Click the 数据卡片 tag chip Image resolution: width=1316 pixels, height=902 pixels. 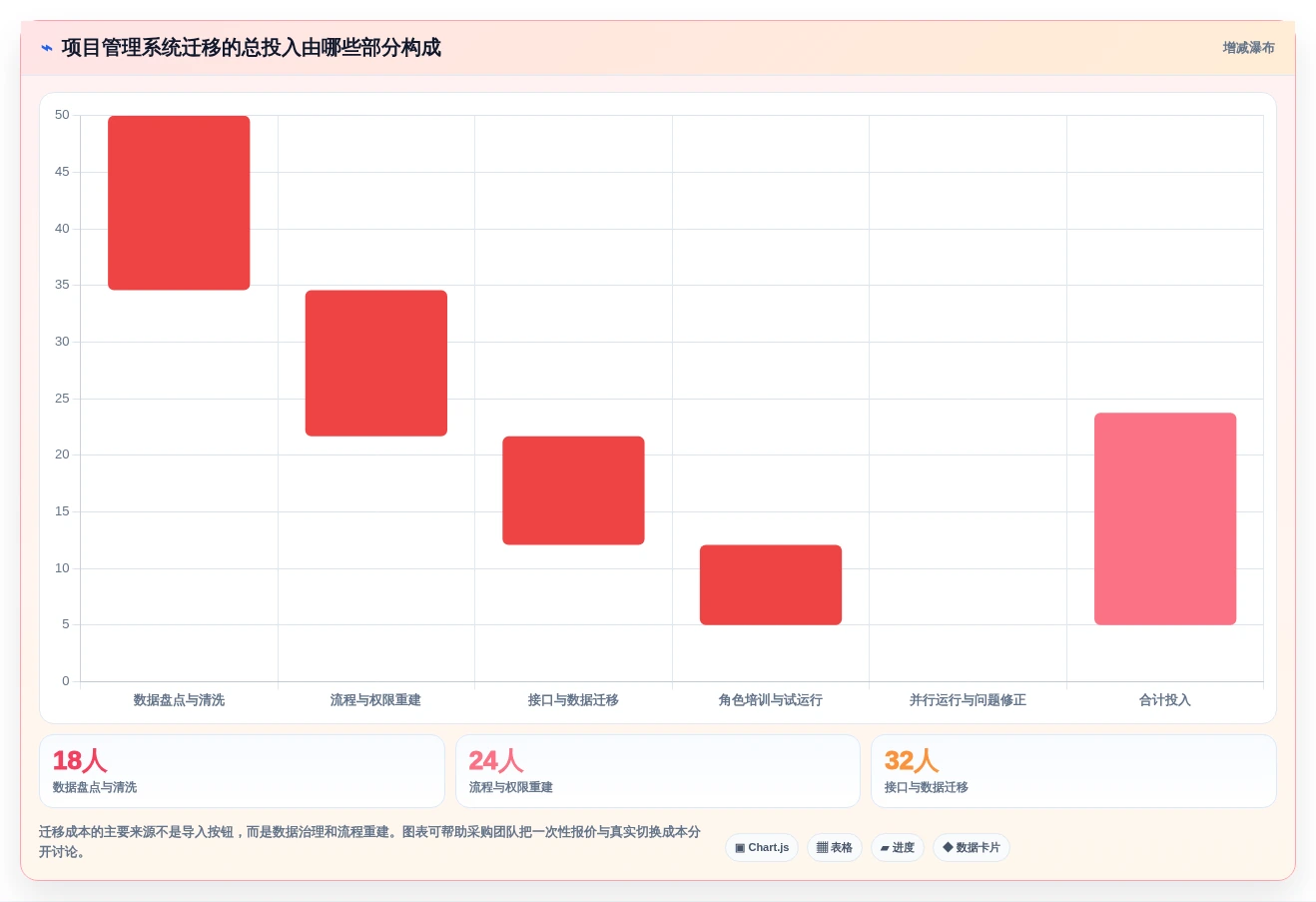[x=972, y=848]
